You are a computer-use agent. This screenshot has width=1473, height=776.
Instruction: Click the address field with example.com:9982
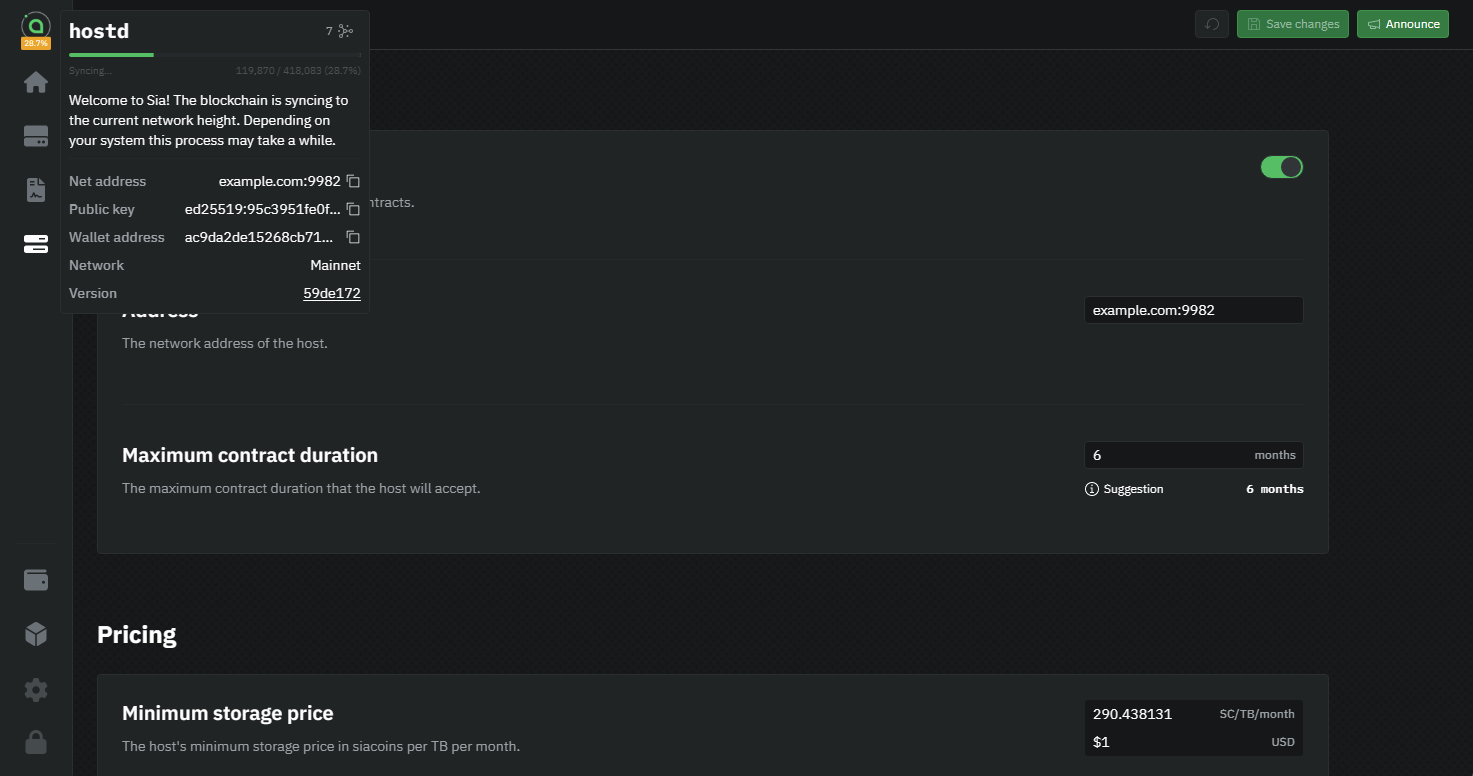click(1193, 310)
